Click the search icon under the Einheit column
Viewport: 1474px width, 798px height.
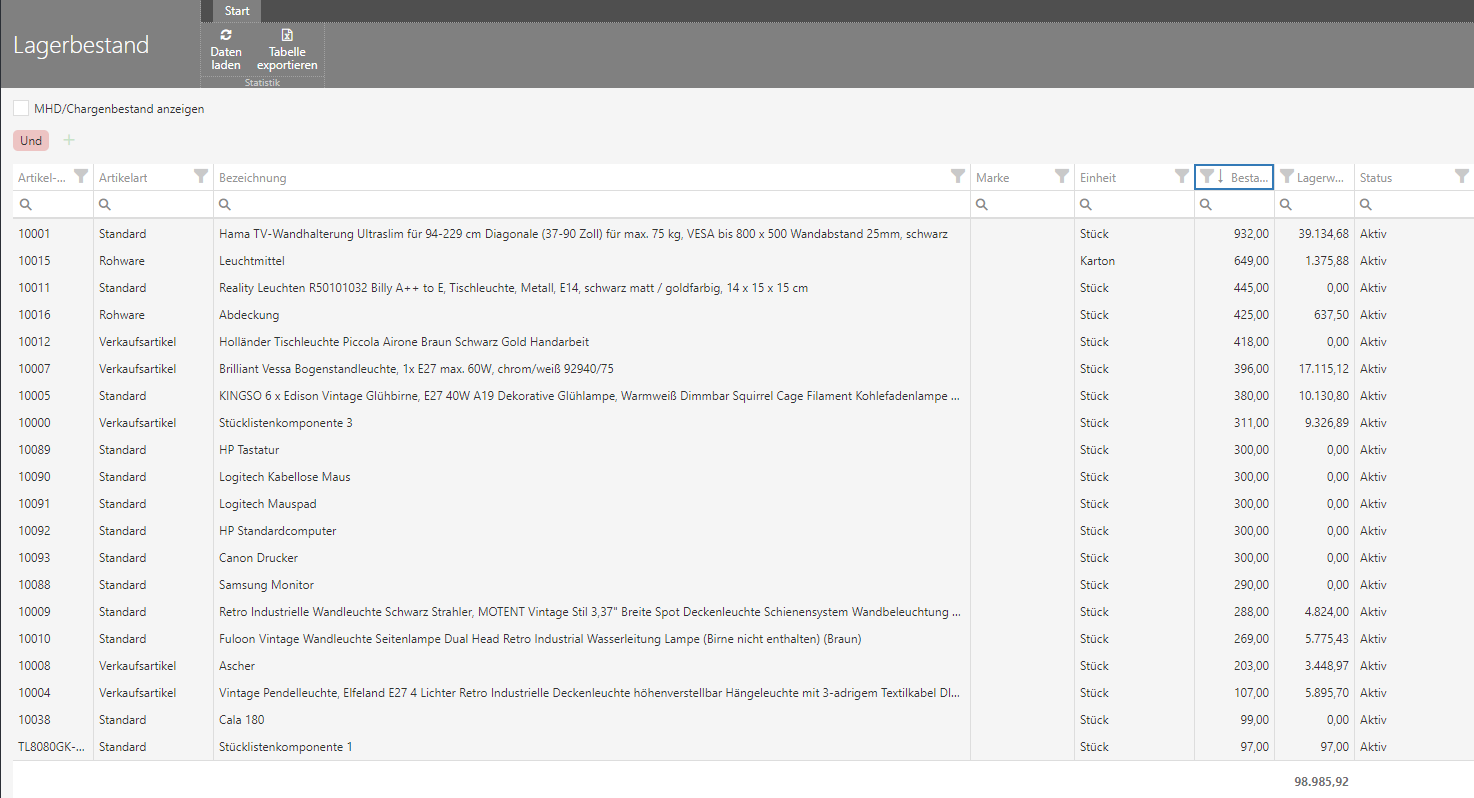1086,204
